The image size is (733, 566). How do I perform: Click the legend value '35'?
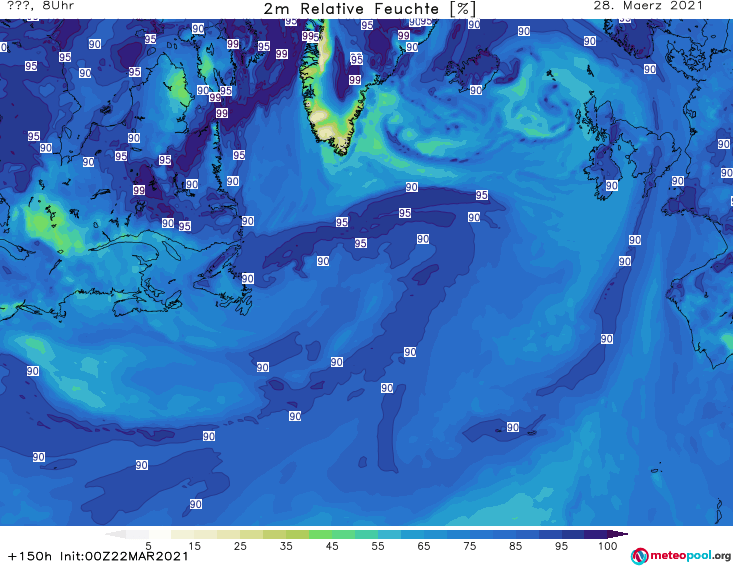[286, 546]
